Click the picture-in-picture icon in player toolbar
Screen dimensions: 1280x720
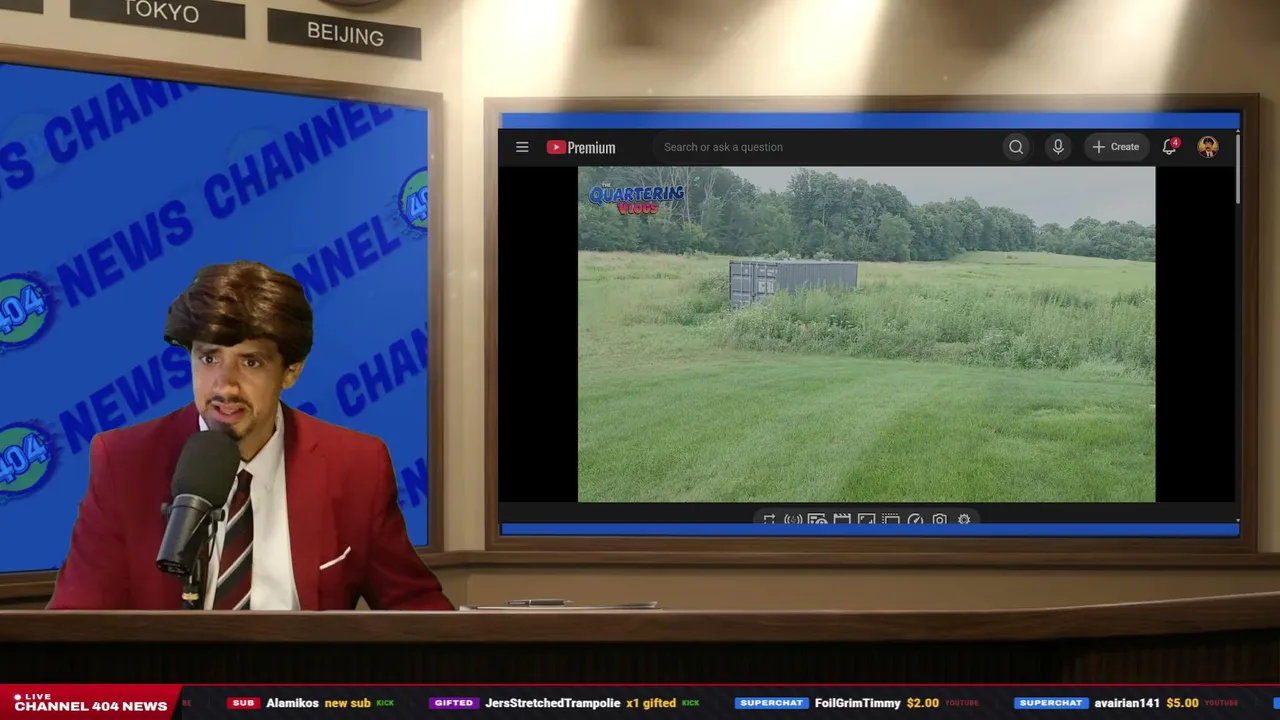click(x=817, y=520)
